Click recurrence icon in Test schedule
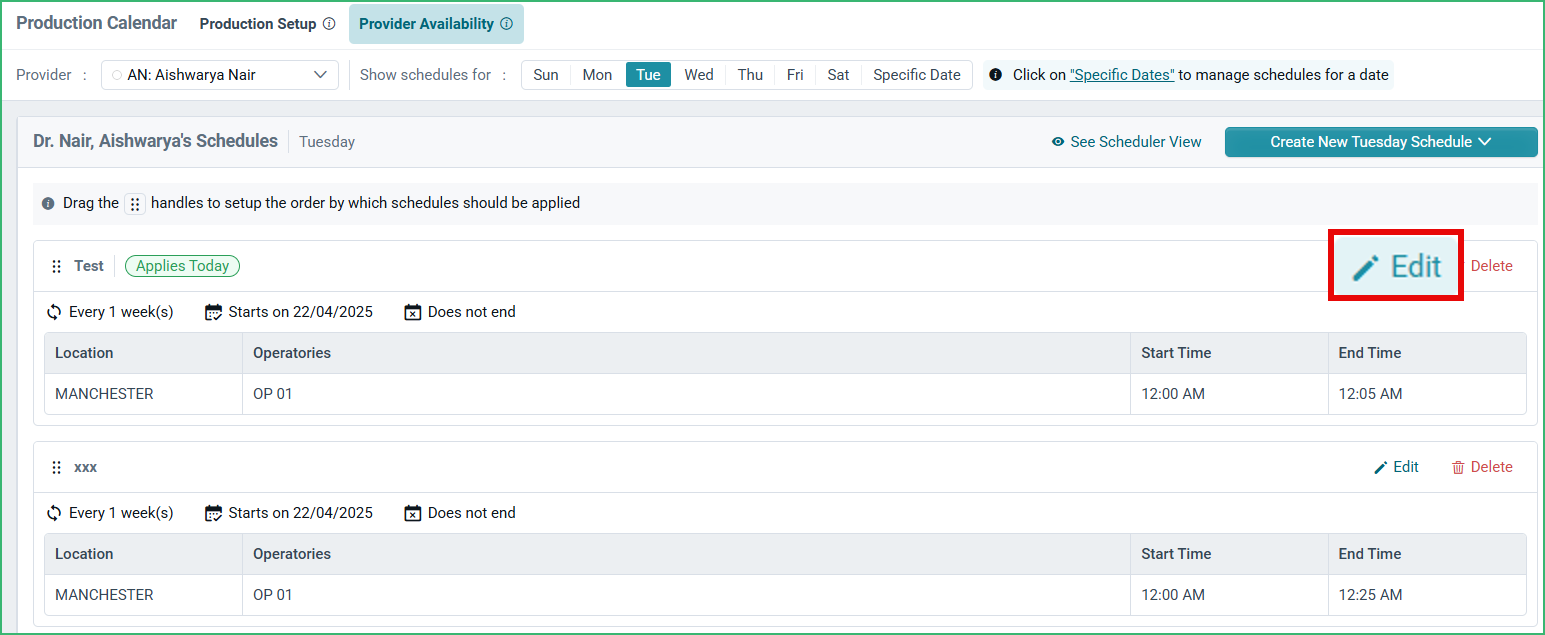Screen dimensions: 1545x635 coord(54,312)
